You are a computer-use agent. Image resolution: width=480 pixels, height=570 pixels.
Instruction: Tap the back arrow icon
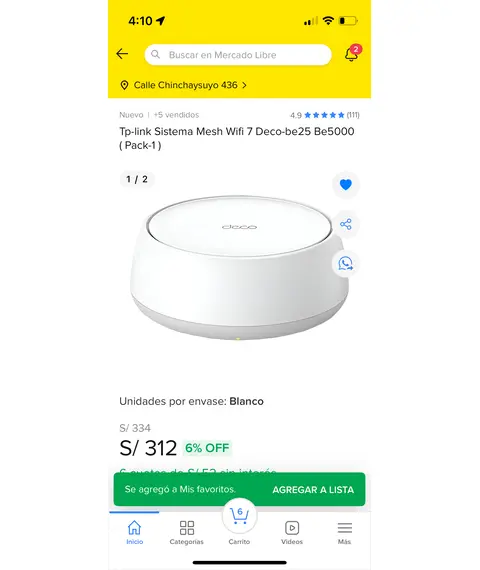point(122,54)
